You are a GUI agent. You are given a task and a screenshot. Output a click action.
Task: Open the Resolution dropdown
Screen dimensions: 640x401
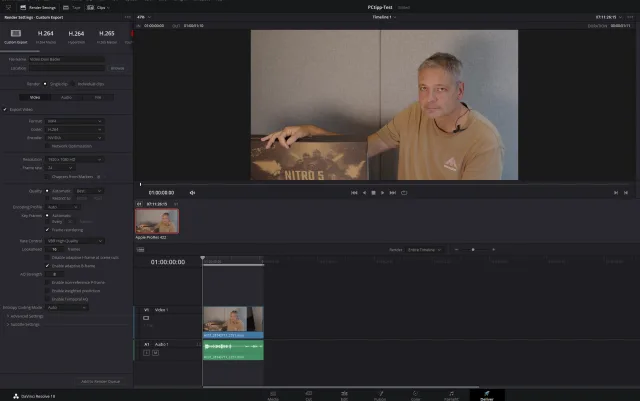point(74,159)
